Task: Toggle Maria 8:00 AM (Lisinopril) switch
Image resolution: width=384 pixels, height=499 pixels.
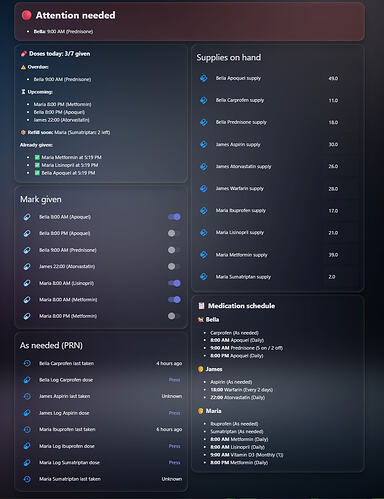Action: [174, 283]
